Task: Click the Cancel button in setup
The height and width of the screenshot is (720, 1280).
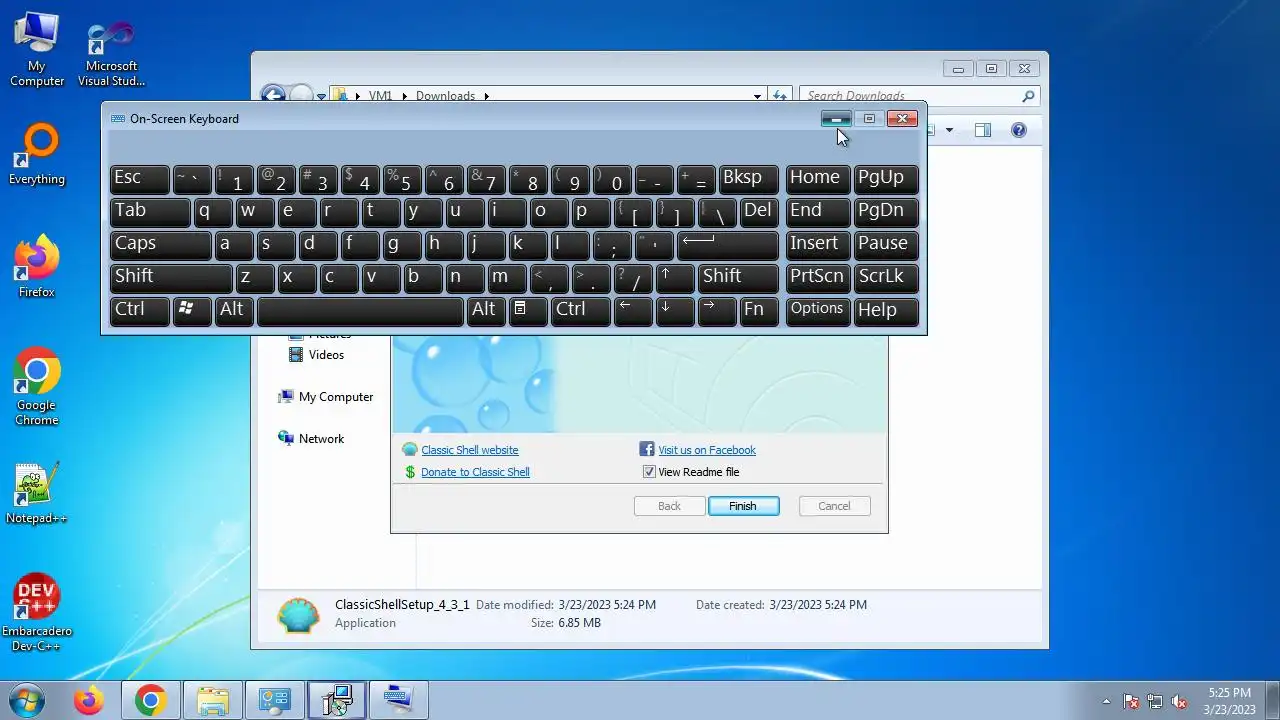Action: pyautogui.click(x=834, y=506)
